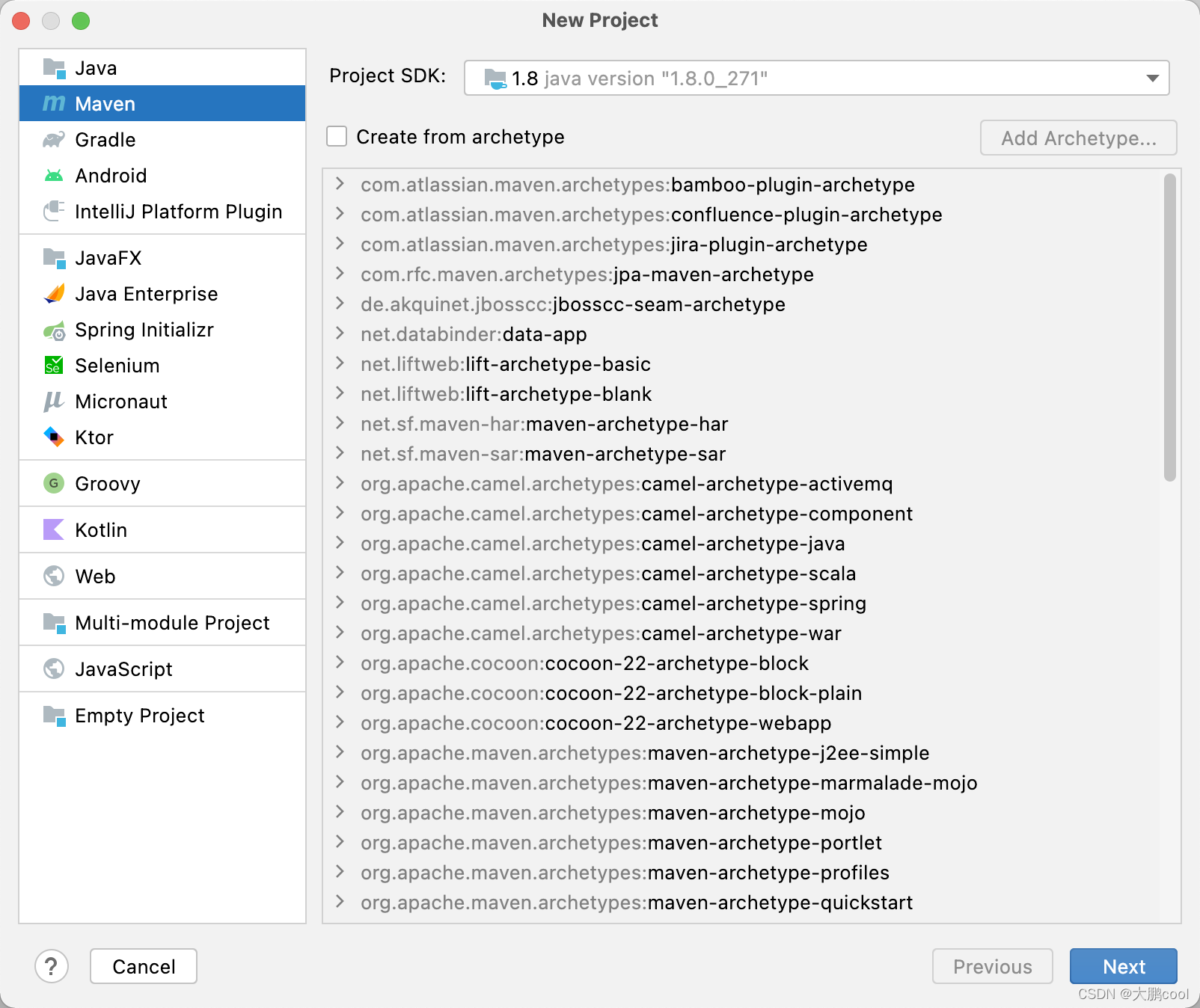The height and width of the screenshot is (1008, 1200).
Task: Click the Gradle elephant icon
Action: point(54,140)
